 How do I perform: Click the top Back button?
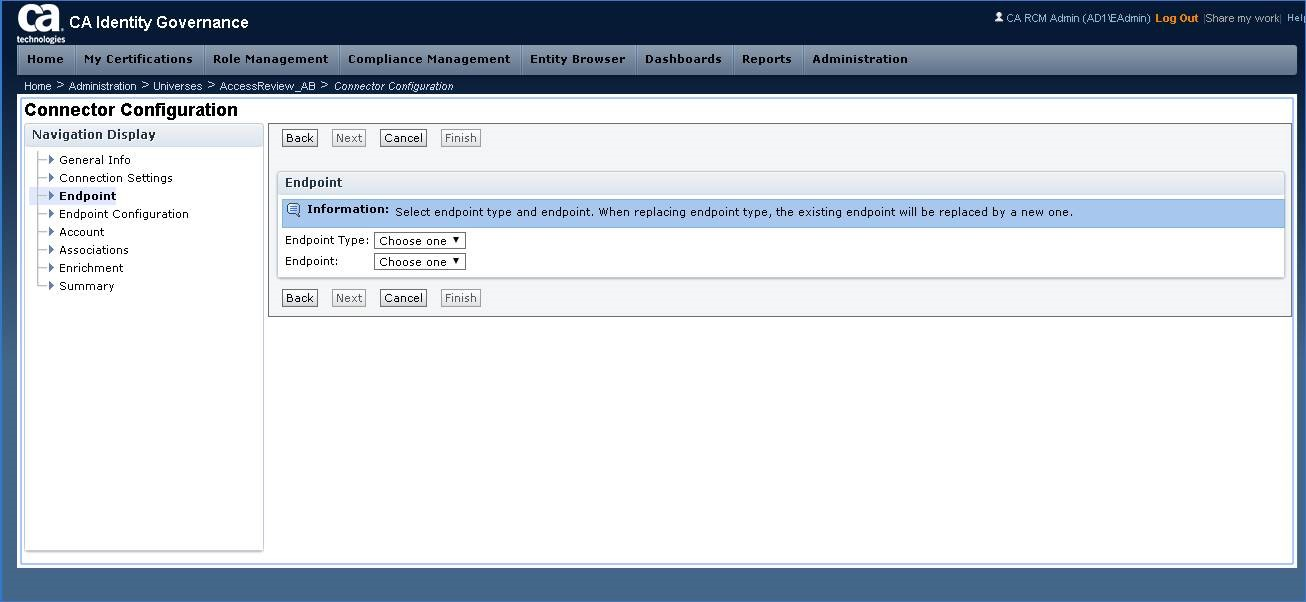tap(300, 138)
